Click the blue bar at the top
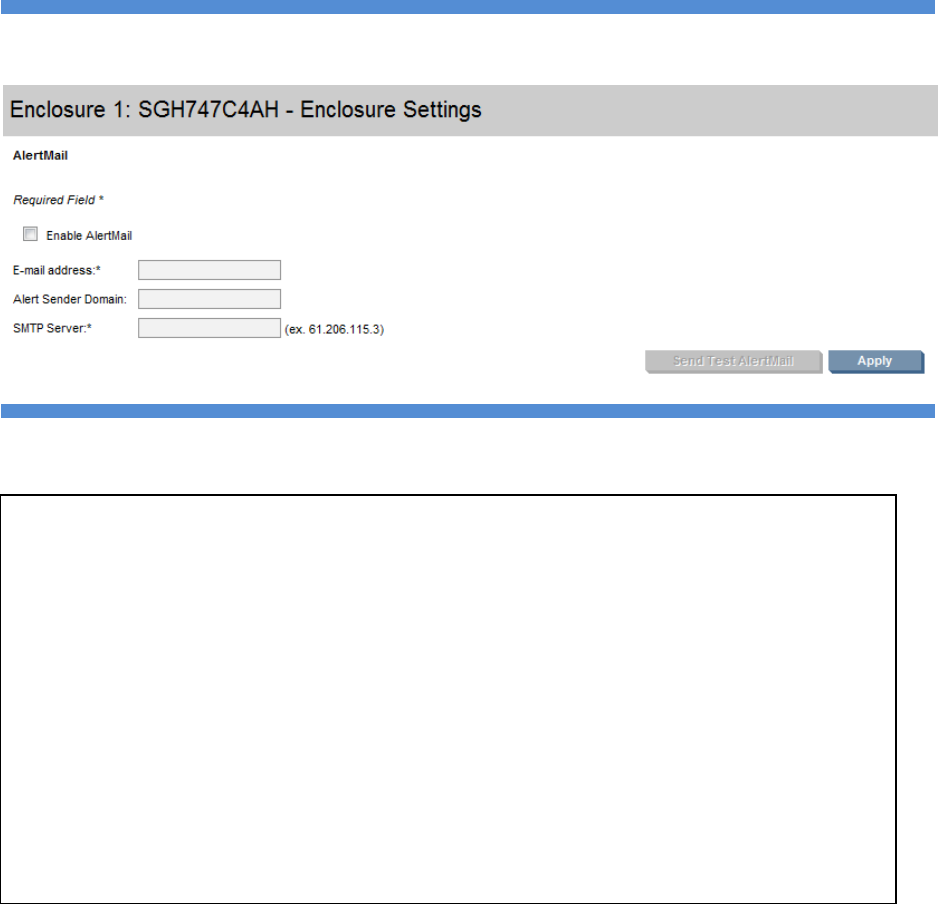Image resolution: width=938 pixels, height=904 pixels. click(468, 6)
